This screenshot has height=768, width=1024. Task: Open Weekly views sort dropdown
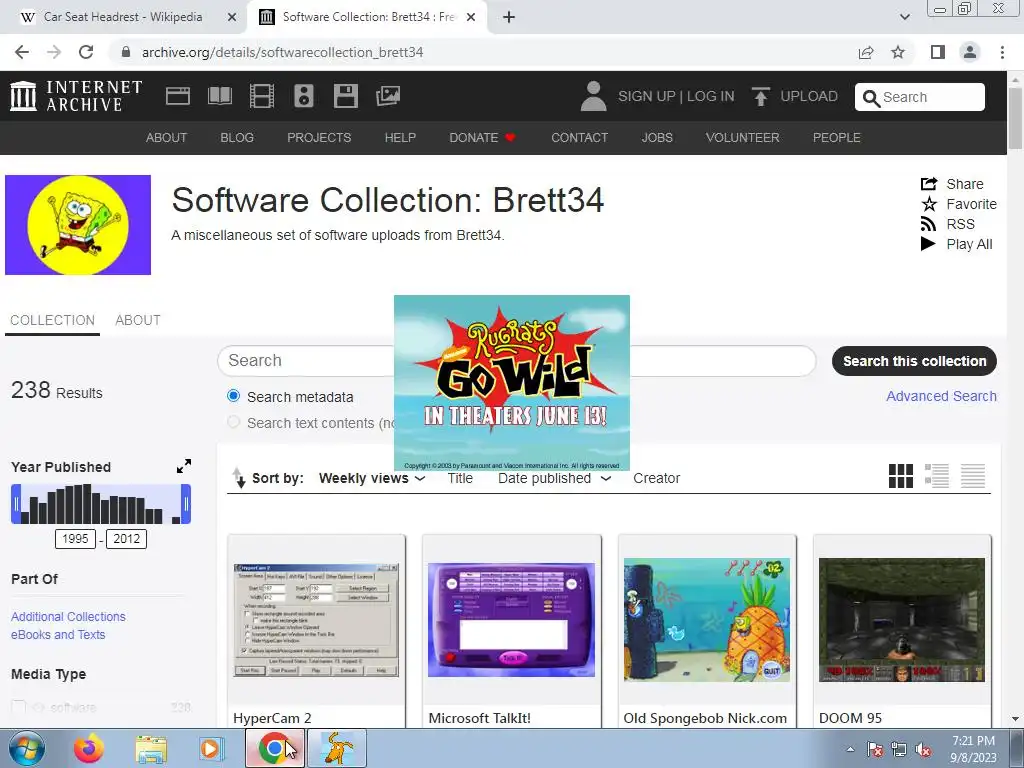pos(372,478)
